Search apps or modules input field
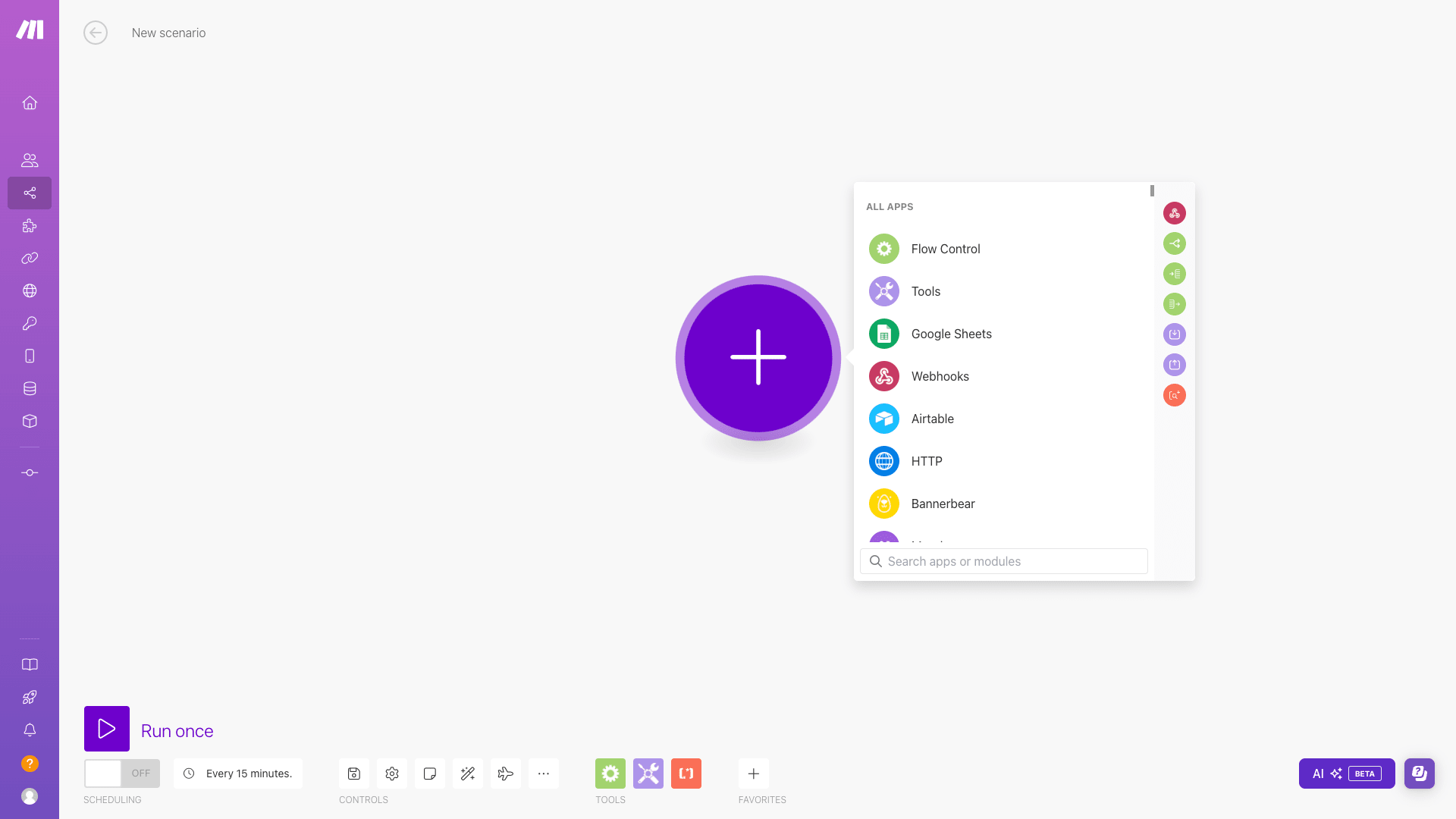Screen dimensions: 1456x819 click(x=1004, y=561)
